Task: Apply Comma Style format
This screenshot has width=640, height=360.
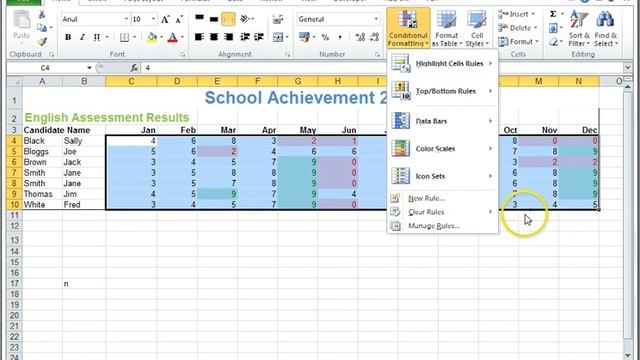Action: (x=340, y=37)
